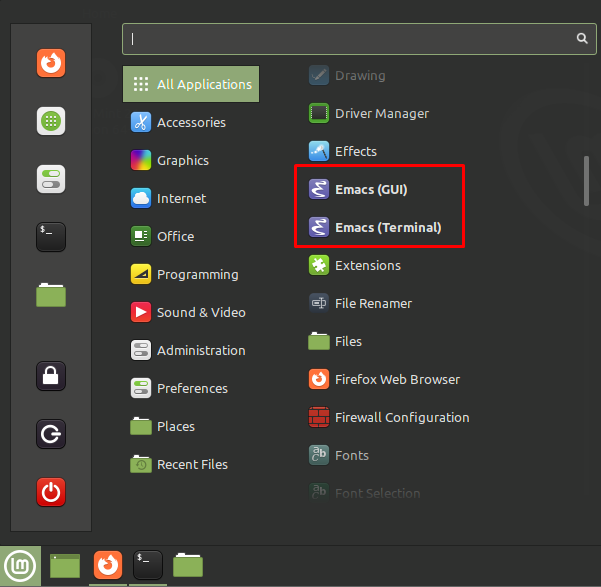Show the Sound & Video category
This screenshot has height=587, width=601.
click(200, 312)
